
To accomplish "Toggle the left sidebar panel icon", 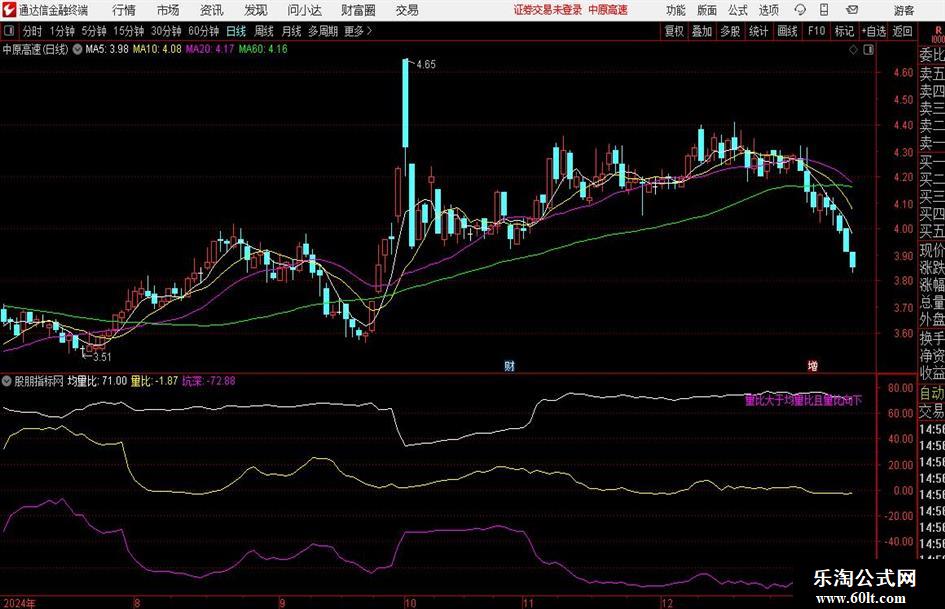I will (x=9, y=31).
